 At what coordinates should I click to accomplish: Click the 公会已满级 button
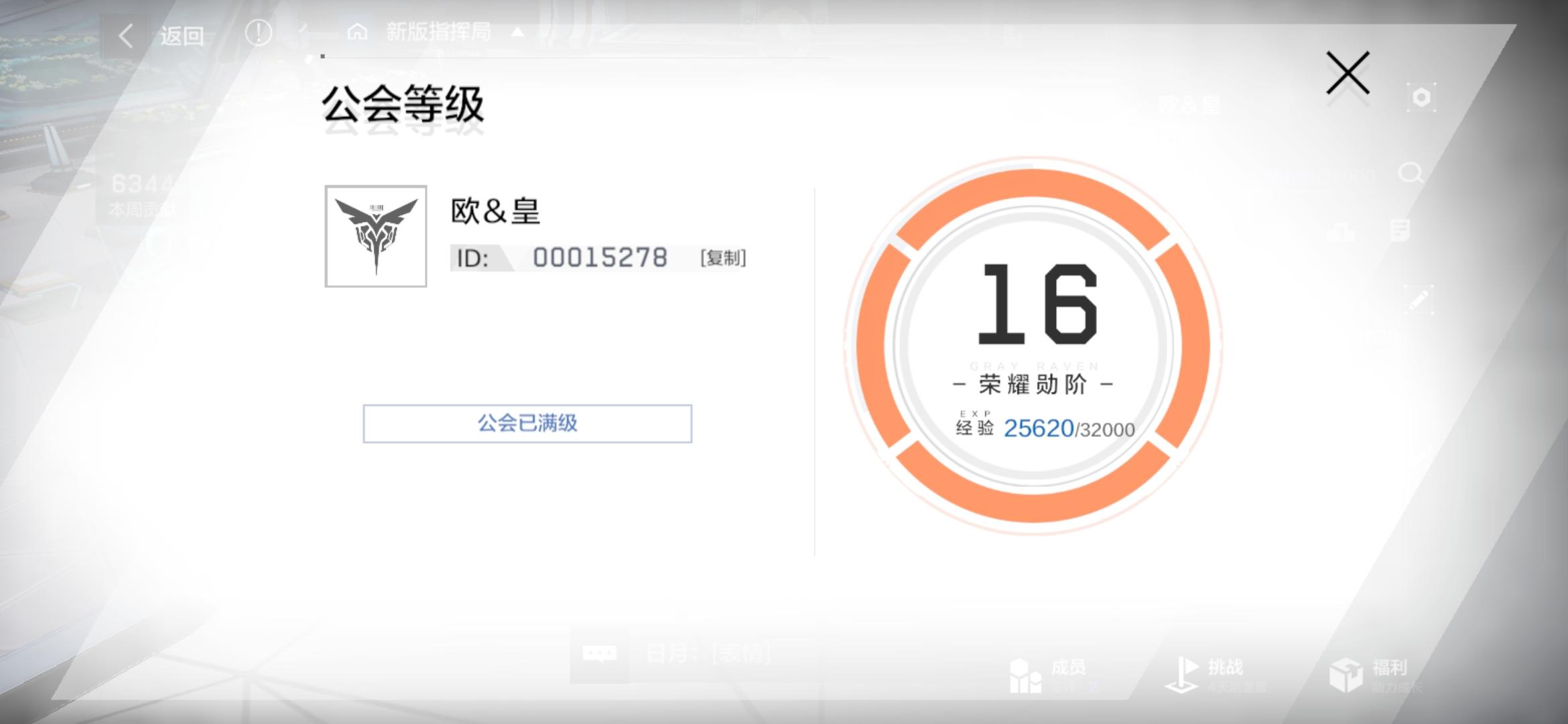point(527,424)
